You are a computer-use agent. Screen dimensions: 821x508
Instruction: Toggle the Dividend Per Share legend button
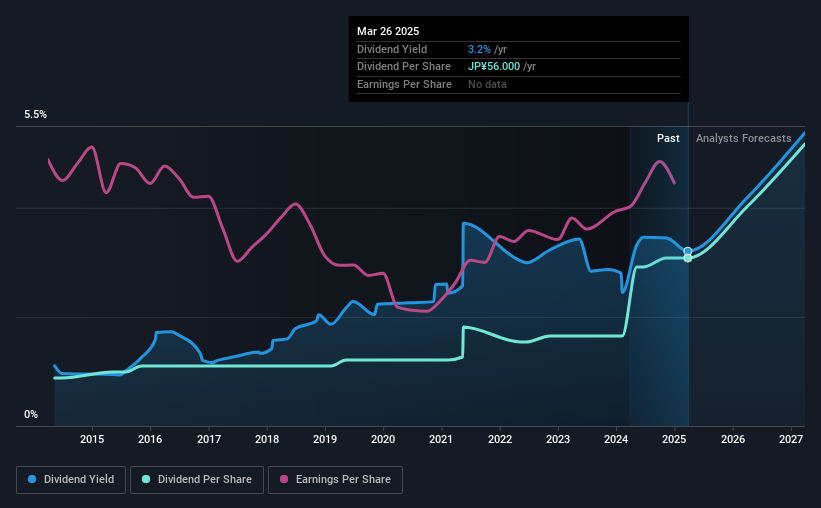[197, 480]
